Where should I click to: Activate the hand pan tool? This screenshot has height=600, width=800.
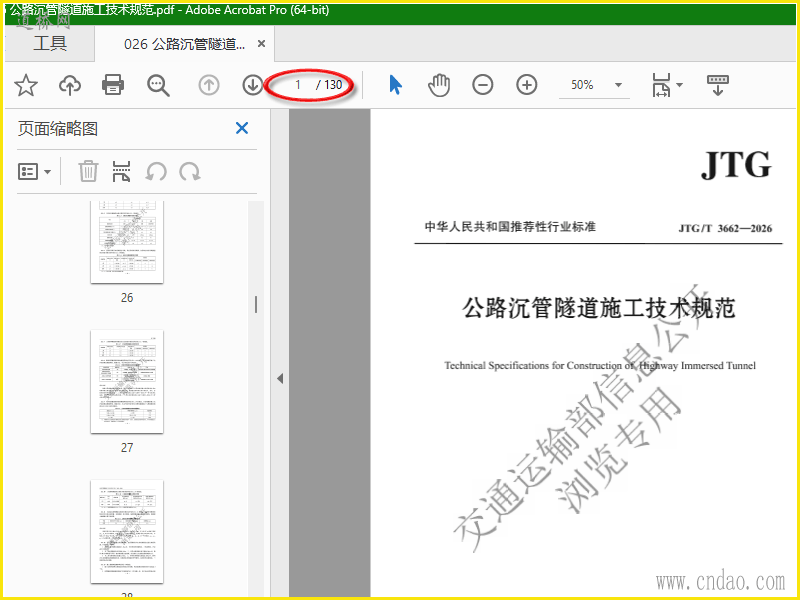click(439, 85)
